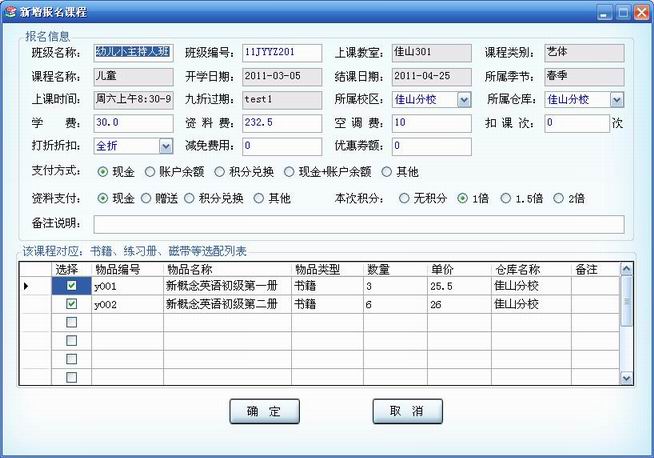654x458 pixels.
Task: Click the 上课教室 field showing 佳山301
Action: [432, 53]
